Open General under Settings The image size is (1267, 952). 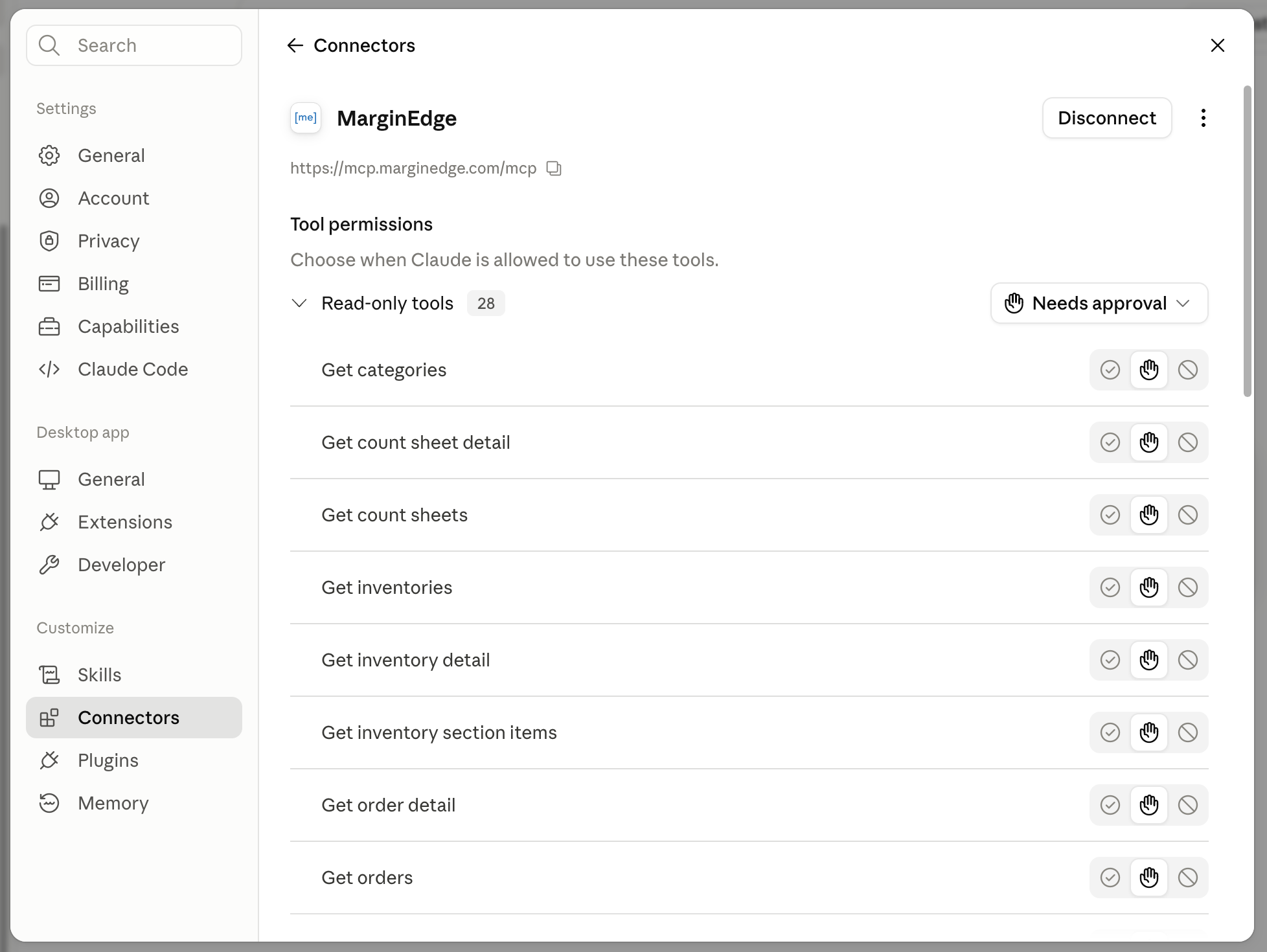pyautogui.click(x=134, y=155)
